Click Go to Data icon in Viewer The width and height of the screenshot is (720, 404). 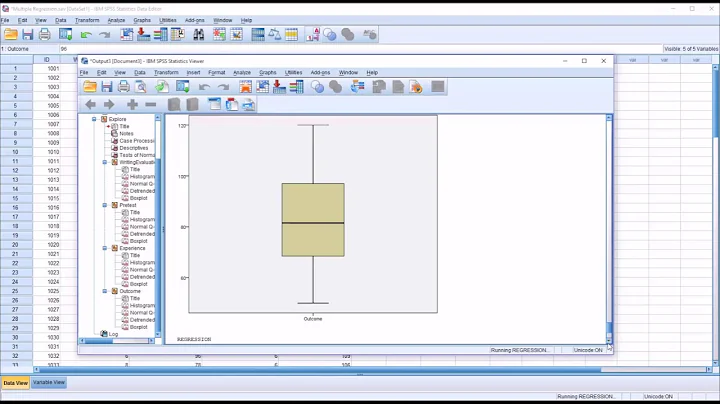coord(246,87)
